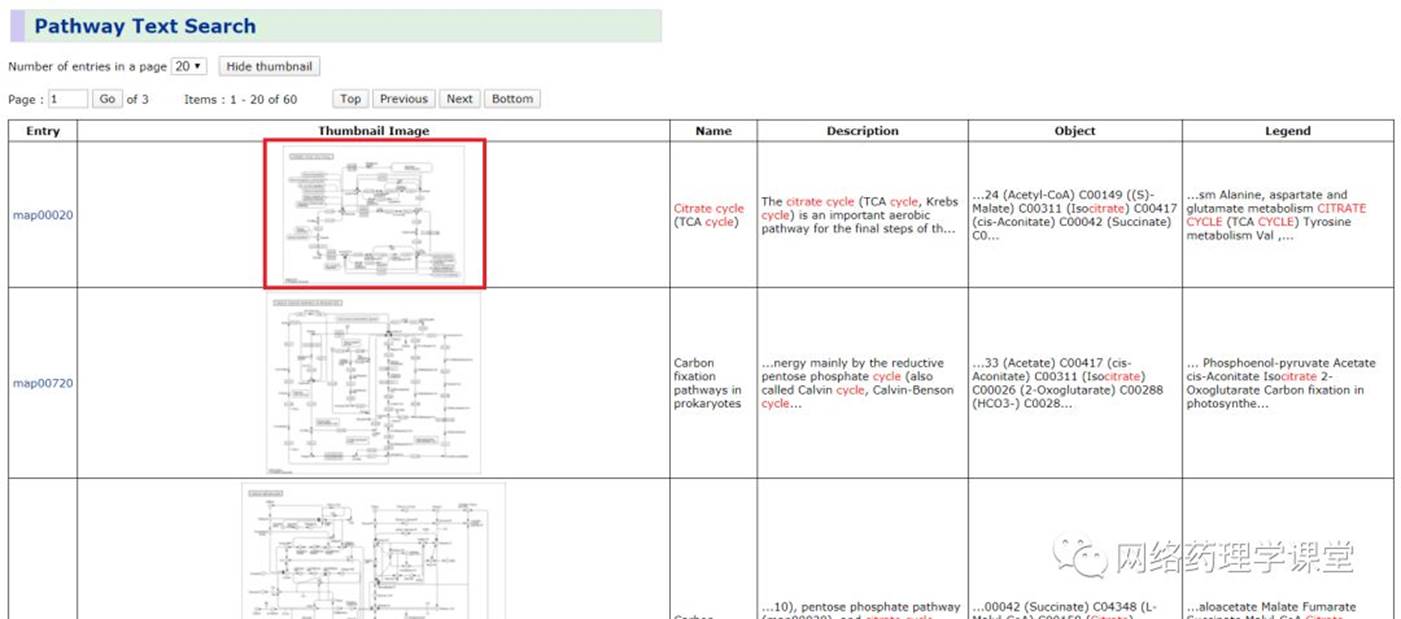
Task: Open the map00020 entry link
Action: tap(43, 215)
